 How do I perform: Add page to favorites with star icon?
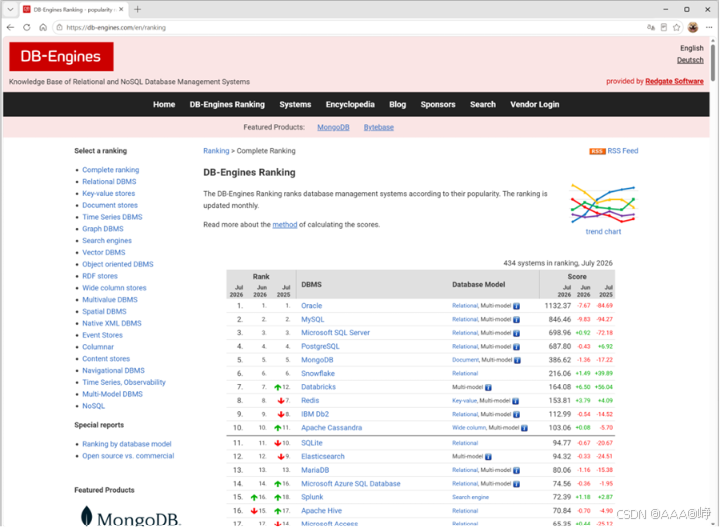pyautogui.click(x=676, y=28)
